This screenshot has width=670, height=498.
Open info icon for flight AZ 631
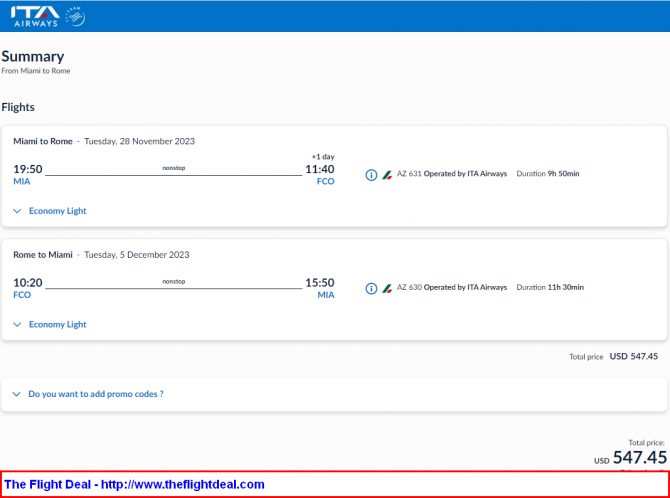[x=371, y=175]
